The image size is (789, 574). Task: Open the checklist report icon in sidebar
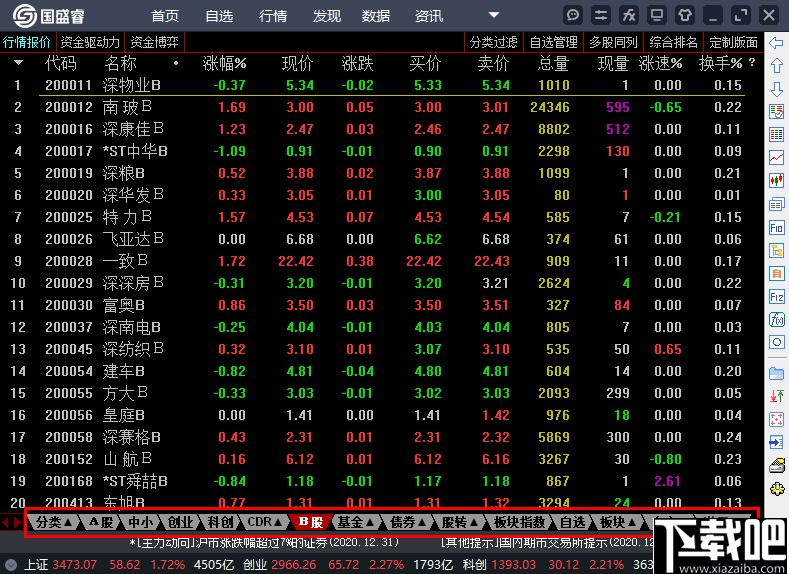click(776, 111)
